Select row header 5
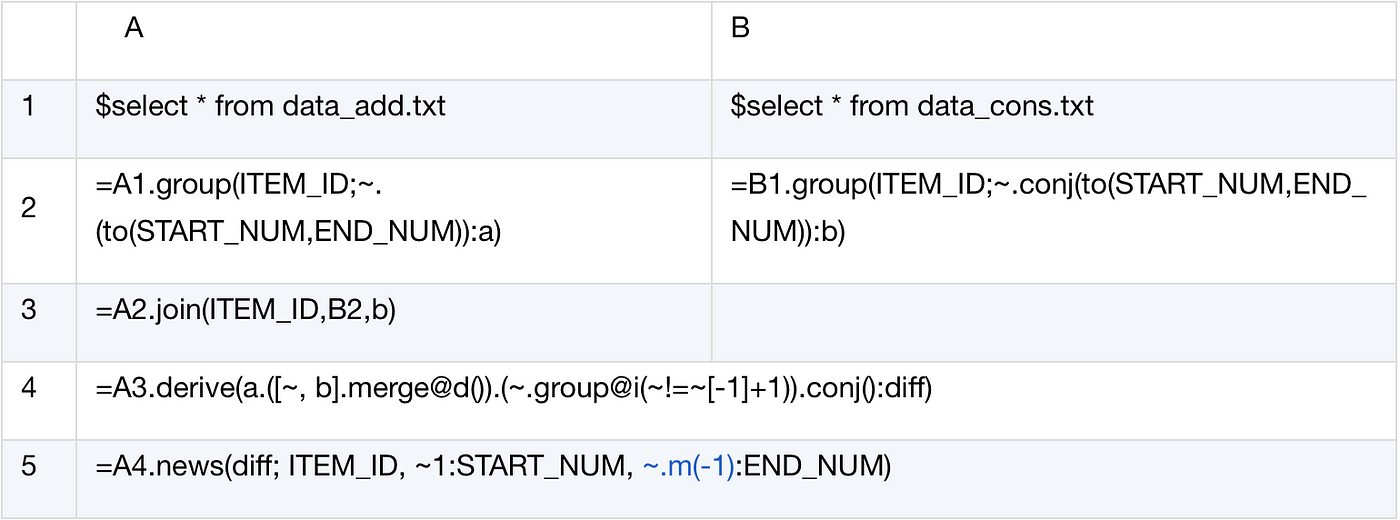This screenshot has height=520, width=1400. point(39,478)
